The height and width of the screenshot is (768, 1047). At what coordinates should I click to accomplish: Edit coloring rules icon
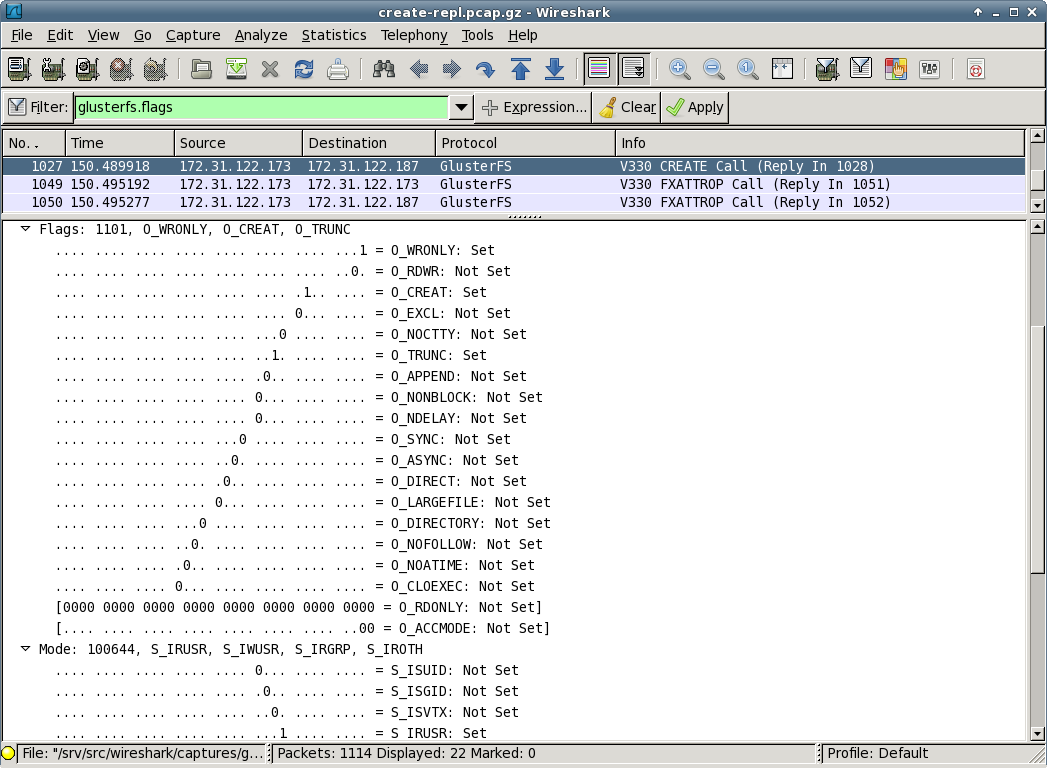[x=895, y=69]
